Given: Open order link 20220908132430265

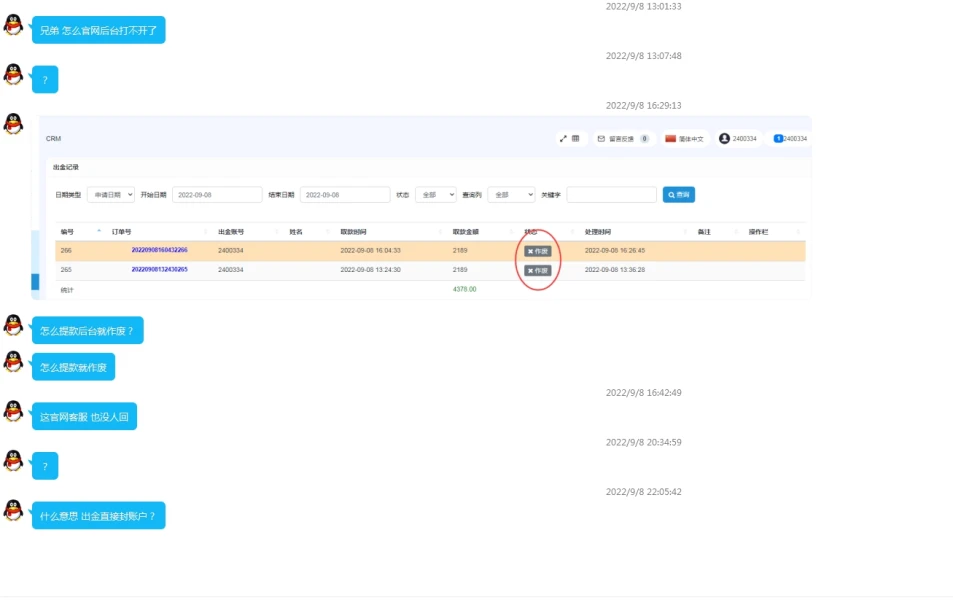Looking at the screenshot, I should click(159, 270).
